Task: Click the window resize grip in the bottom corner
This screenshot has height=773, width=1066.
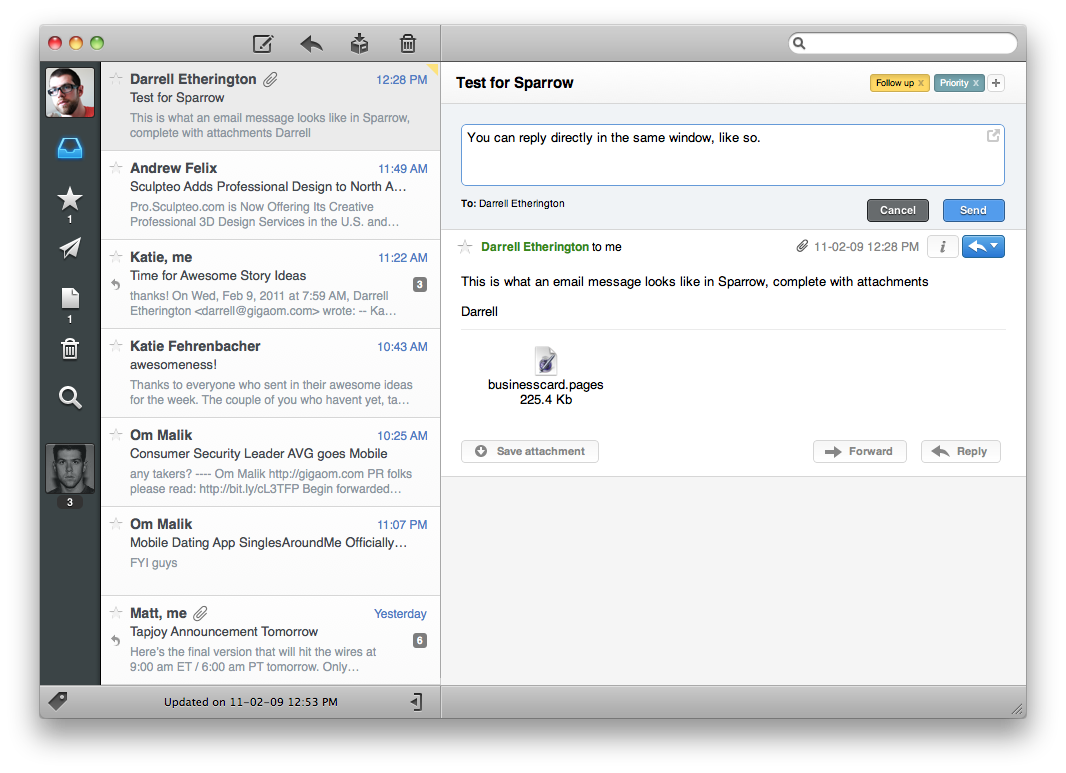Action: point(1018,710)
